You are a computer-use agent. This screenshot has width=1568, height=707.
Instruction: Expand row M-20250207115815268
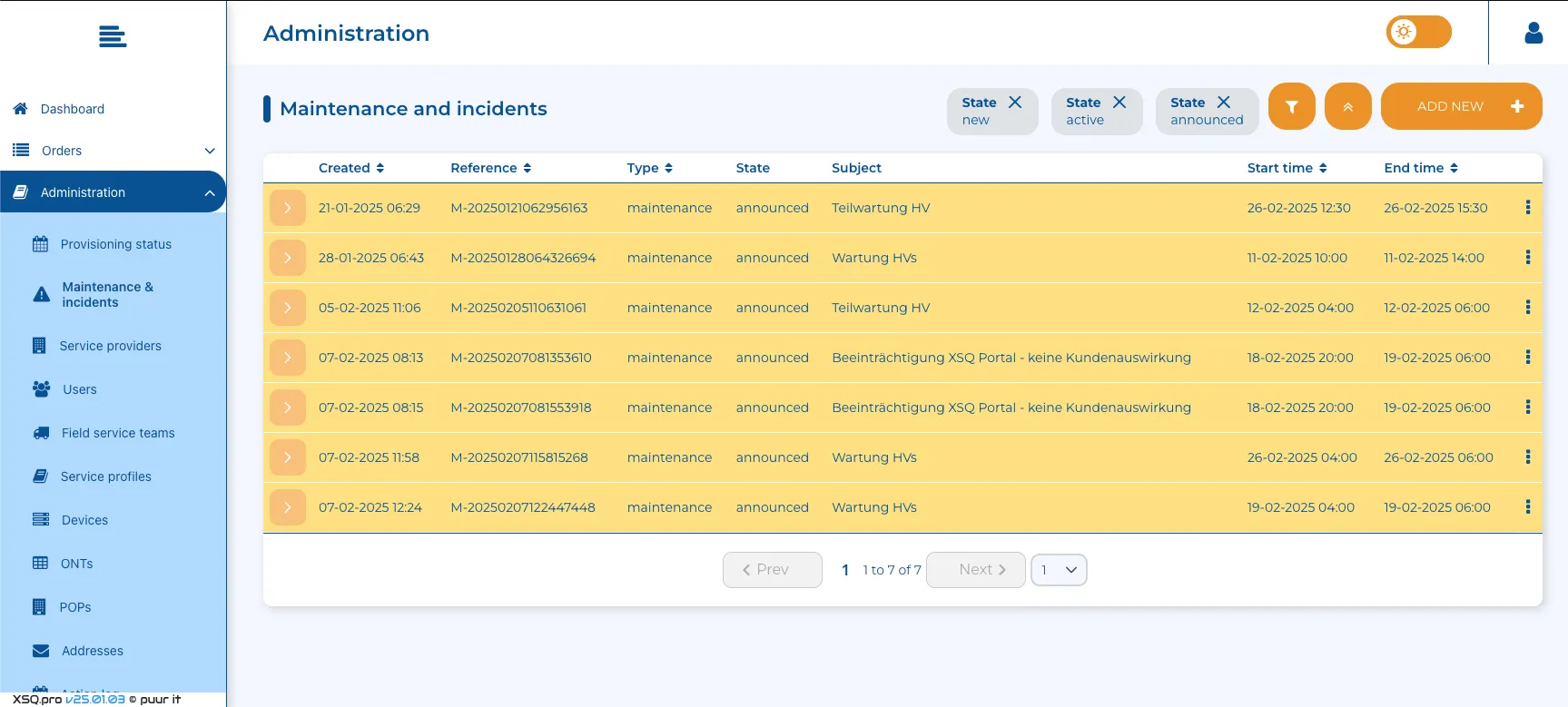click(x=288, y=457)
